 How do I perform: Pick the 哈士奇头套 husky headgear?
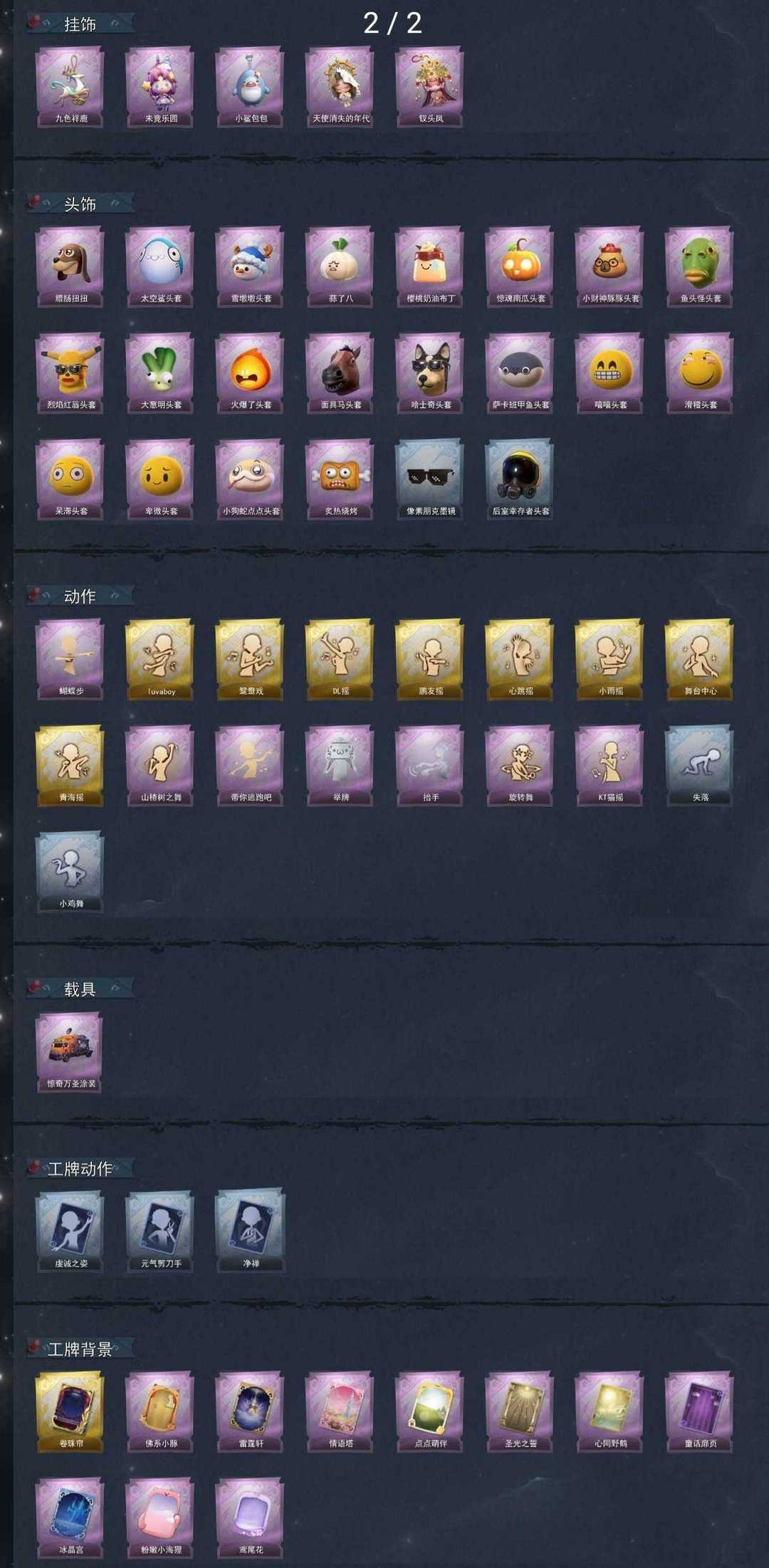coord(430,373)
